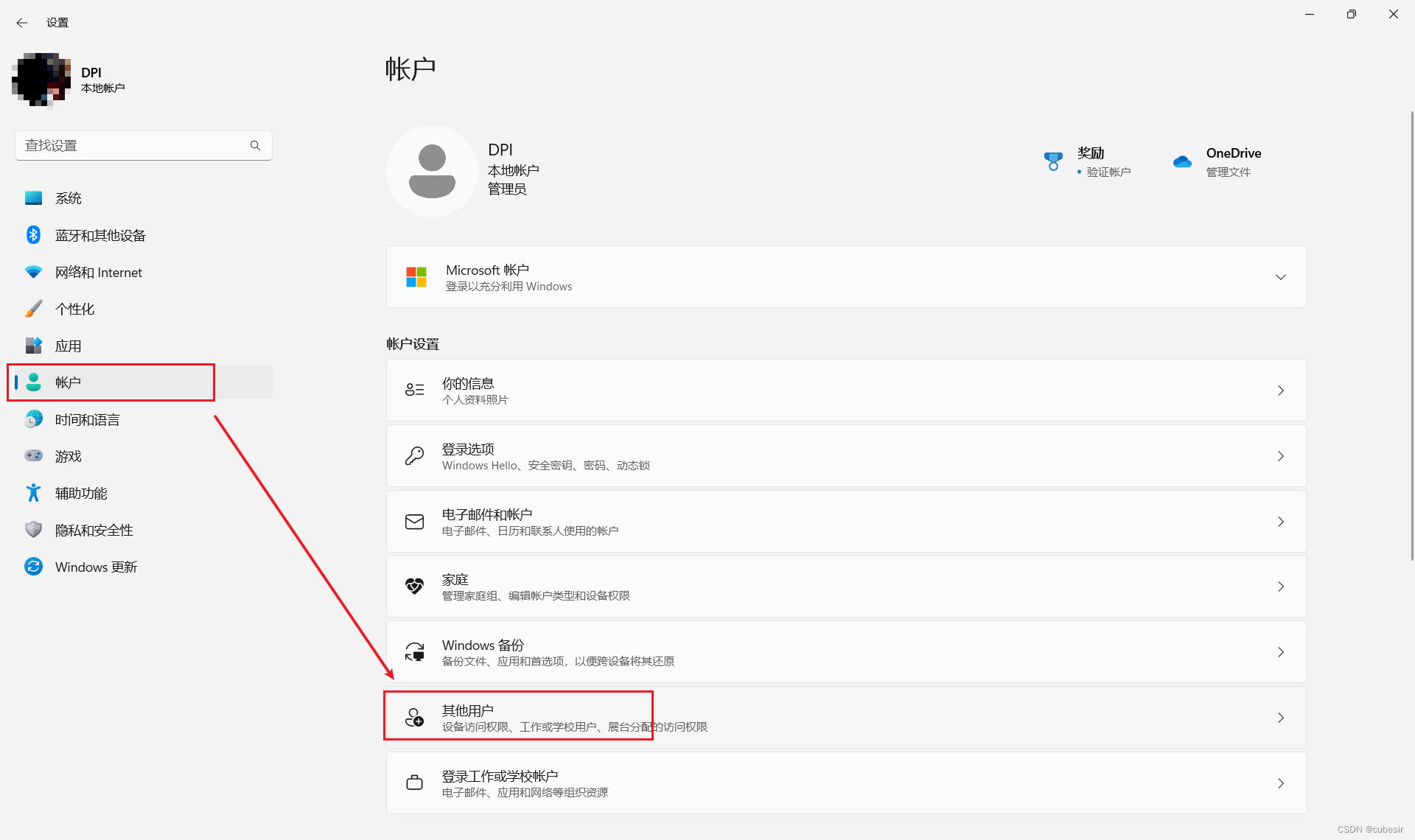
Task: Expand 你的信息 with its chevron
Action: (1280, 391)
